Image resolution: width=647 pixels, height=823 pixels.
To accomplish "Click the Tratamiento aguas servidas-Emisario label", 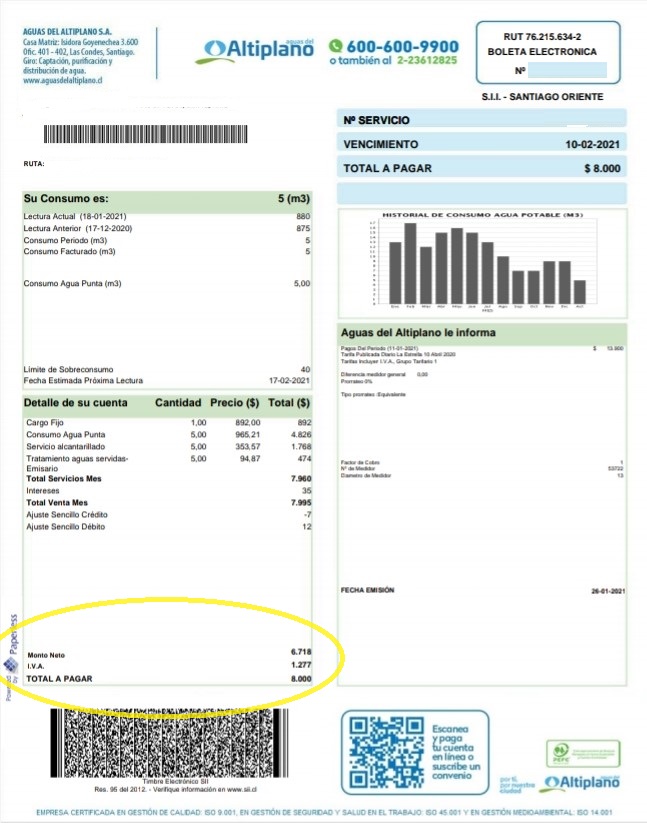I will pos(77,463).
